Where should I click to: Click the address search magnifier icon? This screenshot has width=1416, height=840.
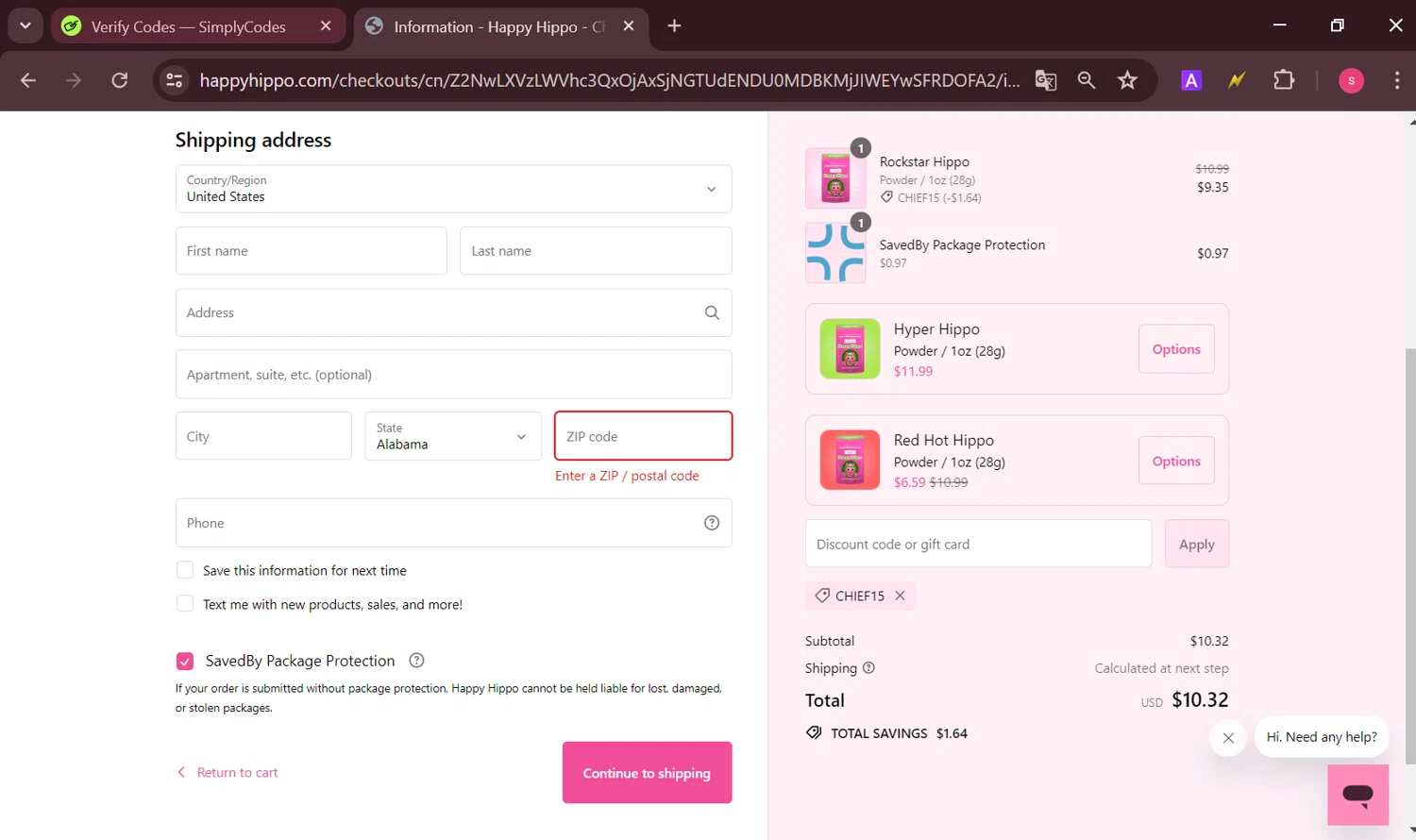(712, 313)
